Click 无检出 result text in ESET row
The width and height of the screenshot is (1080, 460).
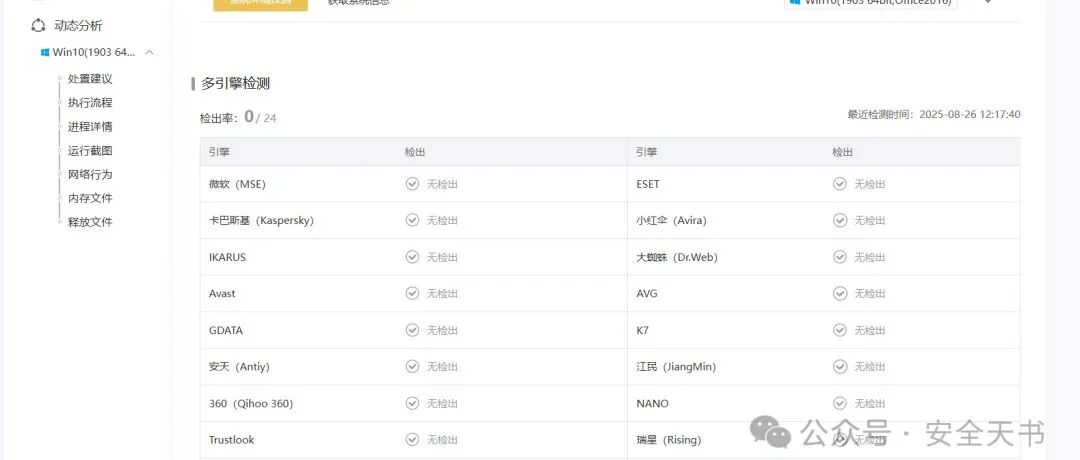pyautogui.click(x=870, y=184)
